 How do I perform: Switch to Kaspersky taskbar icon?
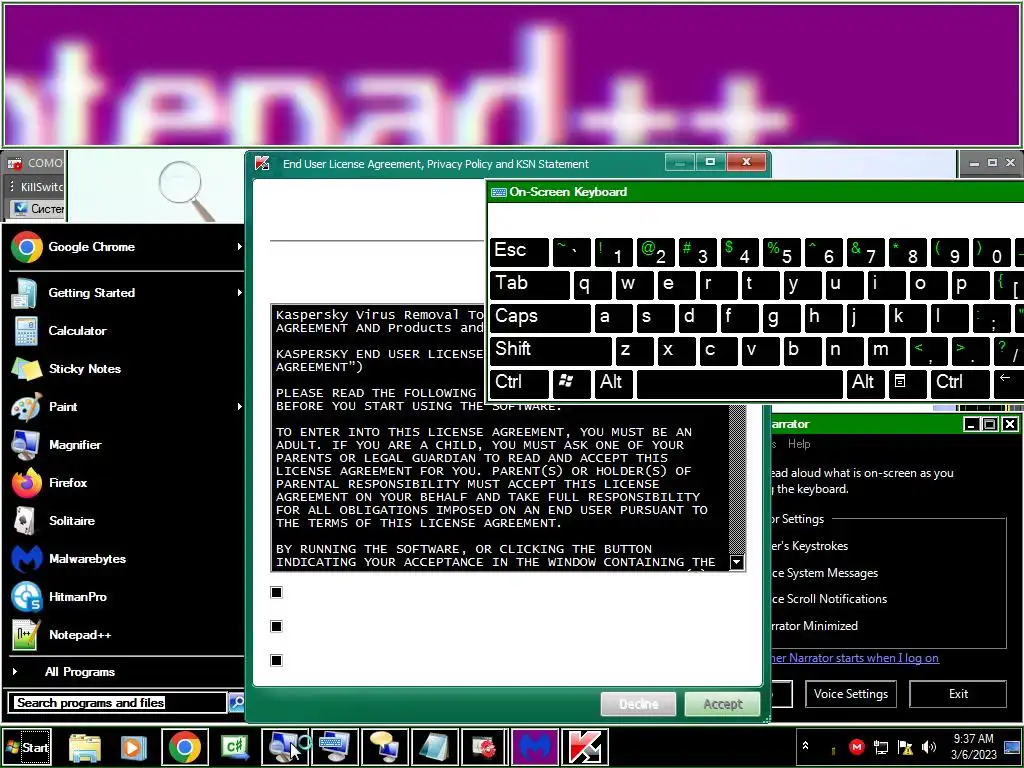coord(584,747)
